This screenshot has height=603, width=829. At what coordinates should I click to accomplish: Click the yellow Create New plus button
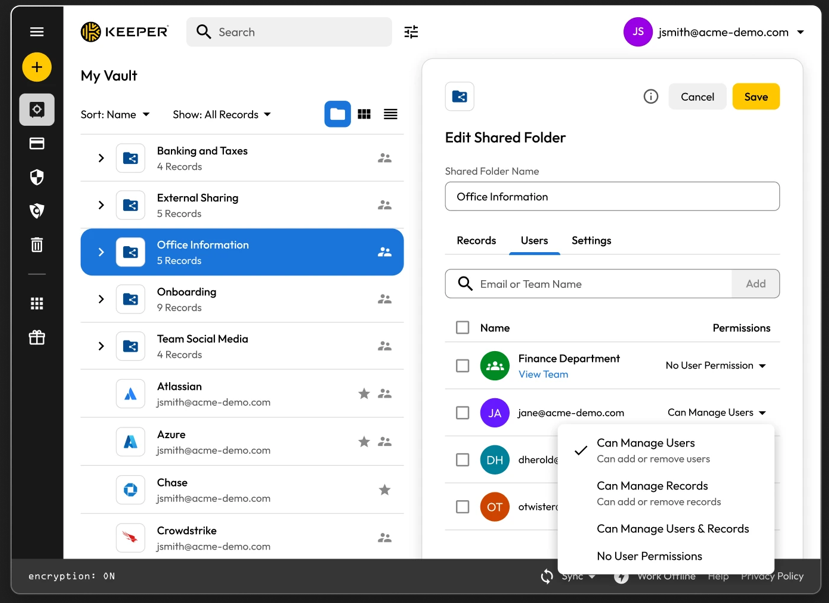(x=37, y=67)
